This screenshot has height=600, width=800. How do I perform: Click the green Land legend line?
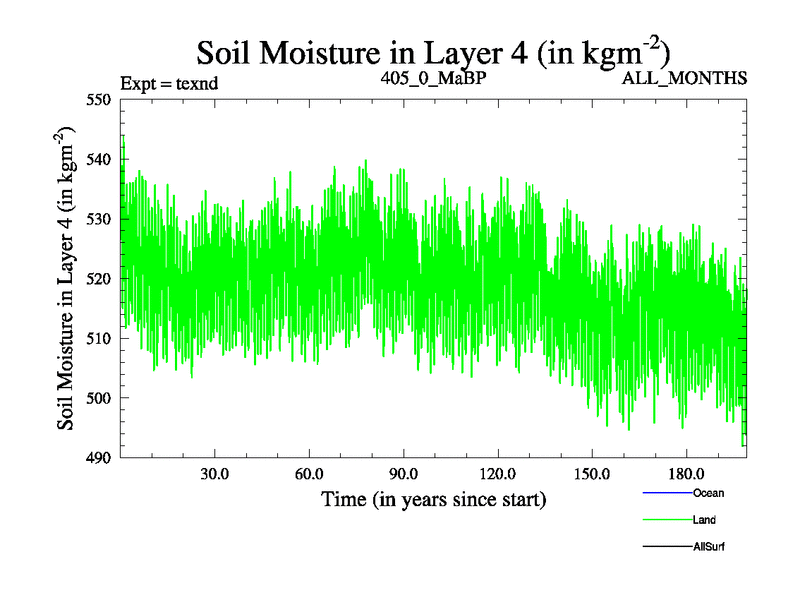click(x=667, y=520)
